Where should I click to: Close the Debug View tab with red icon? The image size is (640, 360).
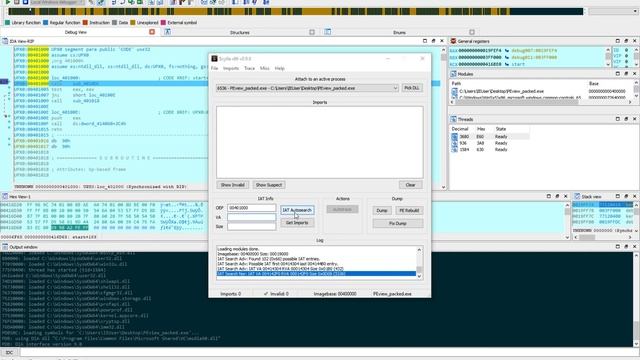point(152,32)
